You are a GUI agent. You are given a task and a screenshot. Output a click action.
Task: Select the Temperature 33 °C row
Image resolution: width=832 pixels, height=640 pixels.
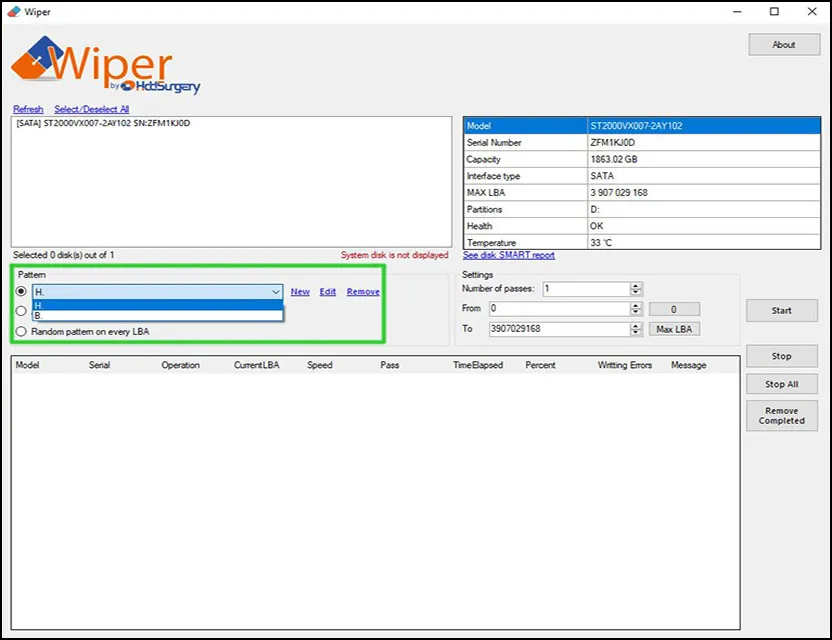[642, 242]
